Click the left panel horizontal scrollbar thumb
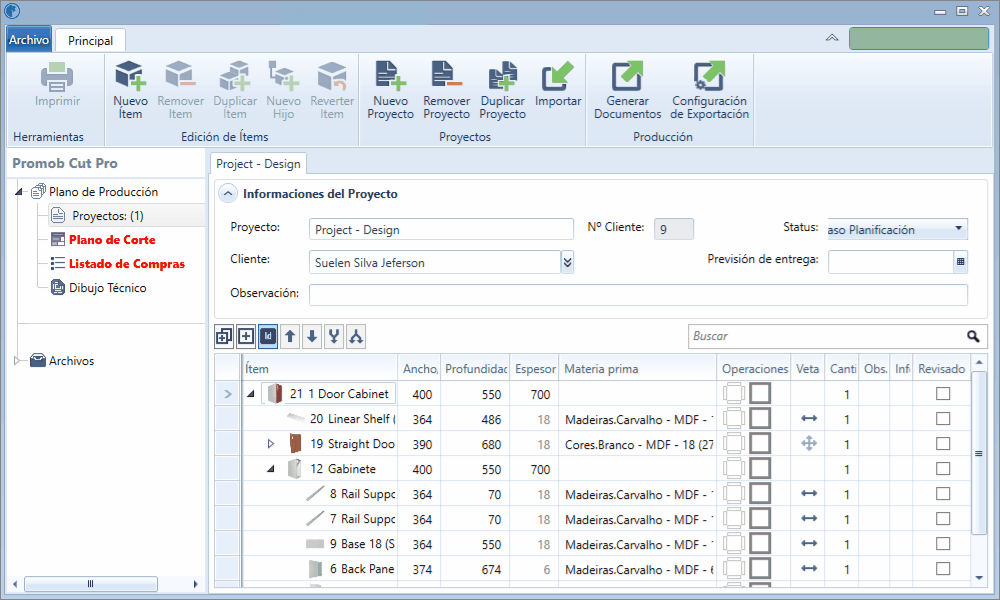 coord(91,583)
